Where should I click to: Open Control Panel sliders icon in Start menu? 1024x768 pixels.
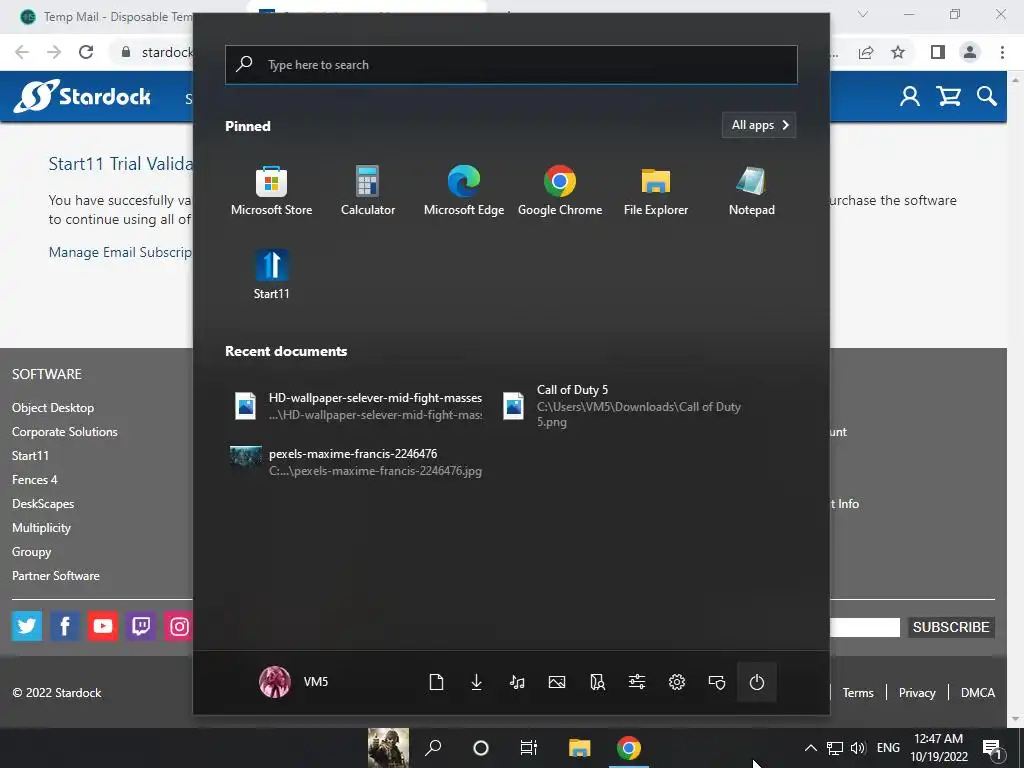637,682
